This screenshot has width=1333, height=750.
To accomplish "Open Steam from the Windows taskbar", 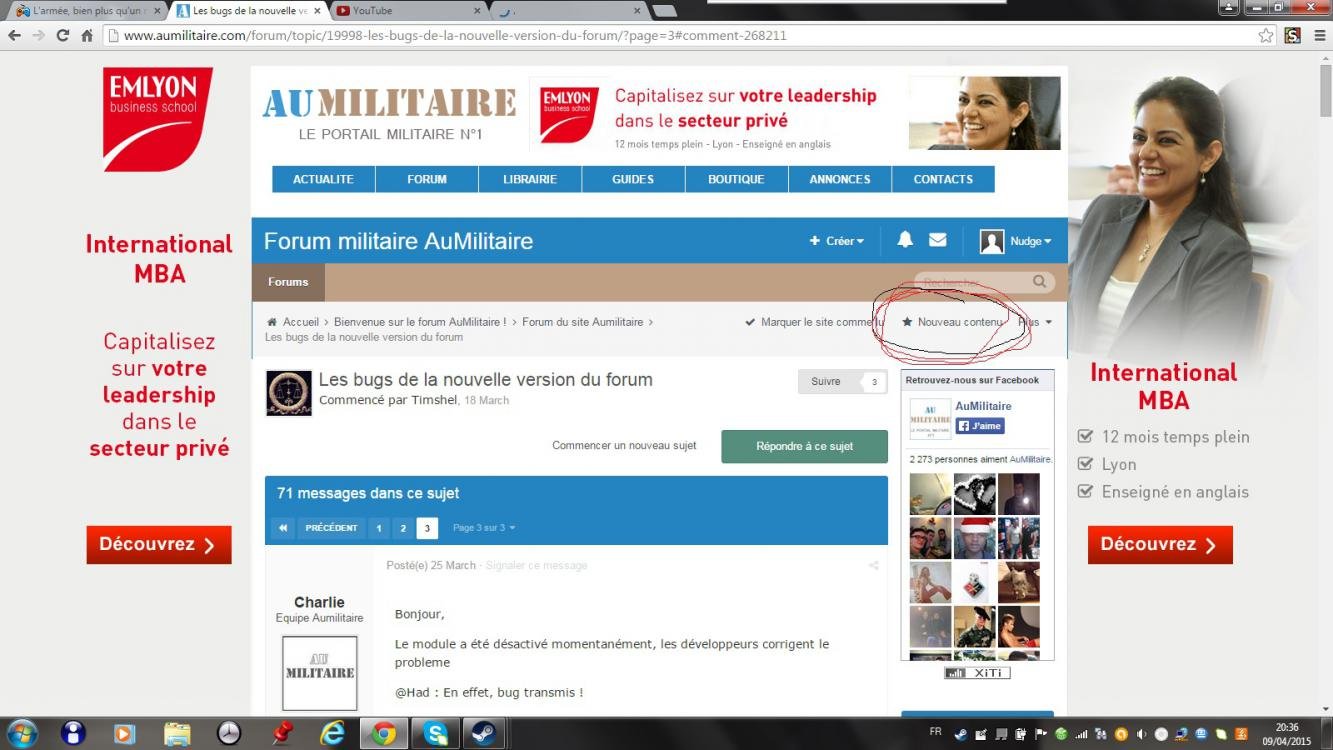I will (x=487, y=733).
